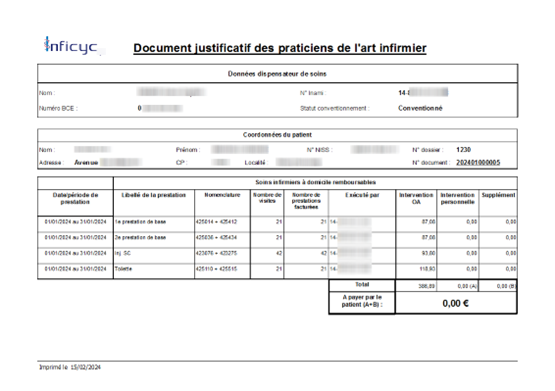Click the nomenclature code of the Toilette row
Screen dimensions: 555x391
click(216, 269)
